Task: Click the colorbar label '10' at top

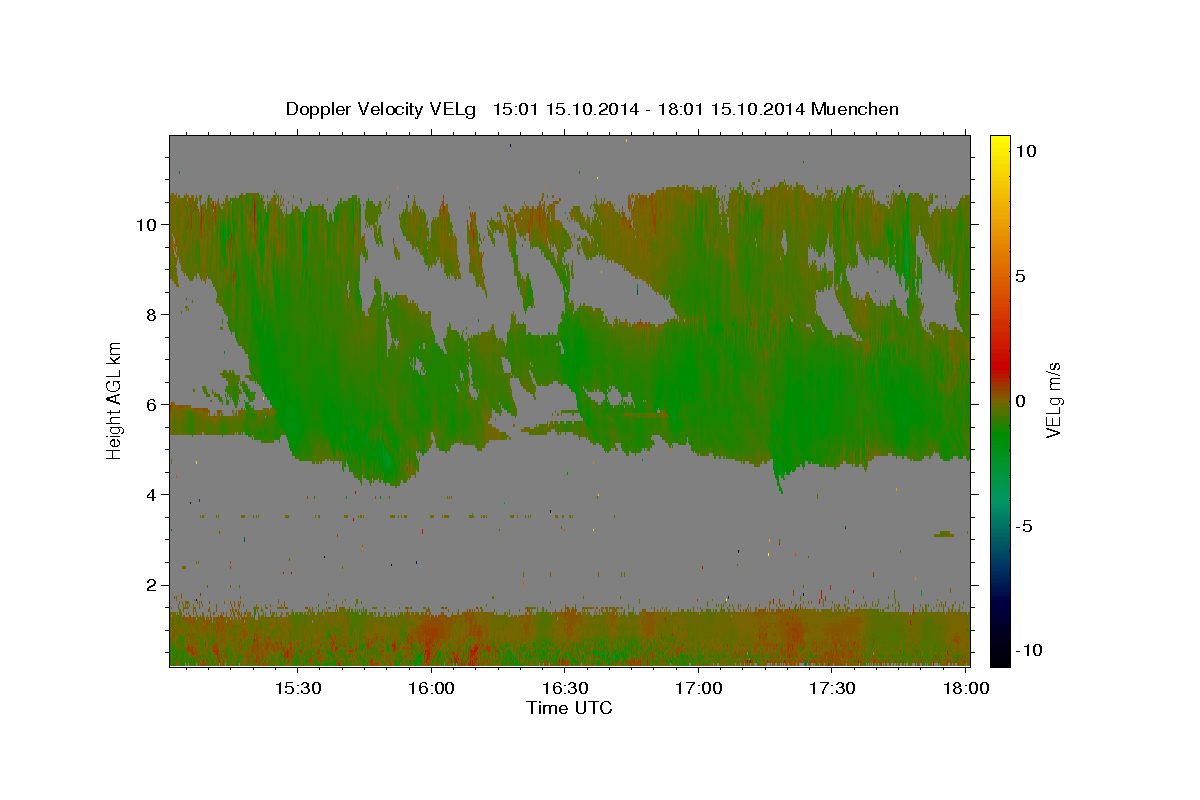Action: (1025, 151)
